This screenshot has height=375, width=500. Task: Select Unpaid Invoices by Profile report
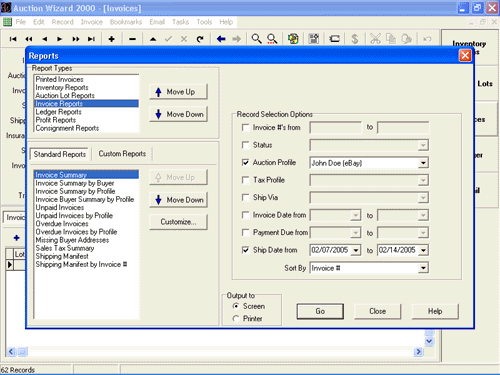86,215
